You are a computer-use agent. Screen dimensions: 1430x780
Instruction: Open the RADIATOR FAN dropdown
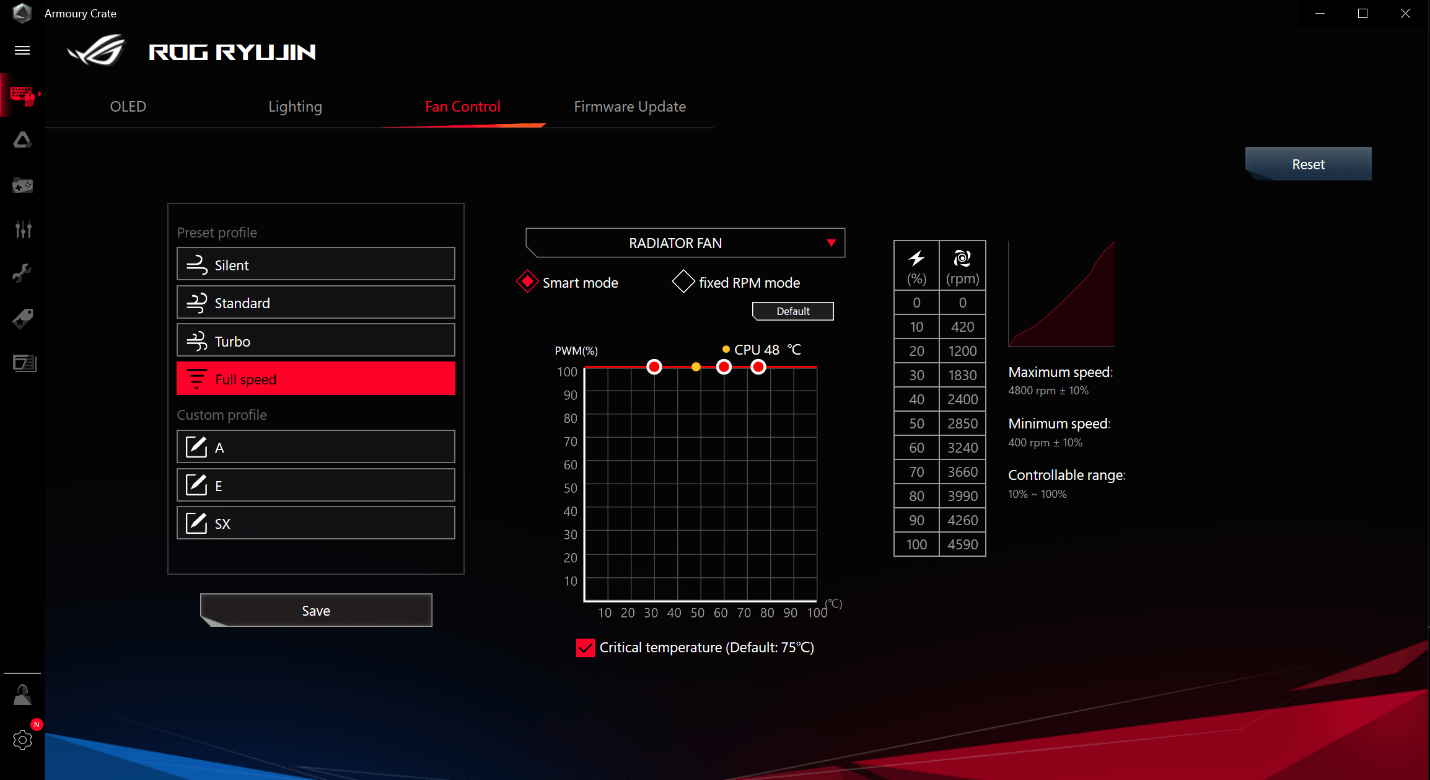pos(685,243)
